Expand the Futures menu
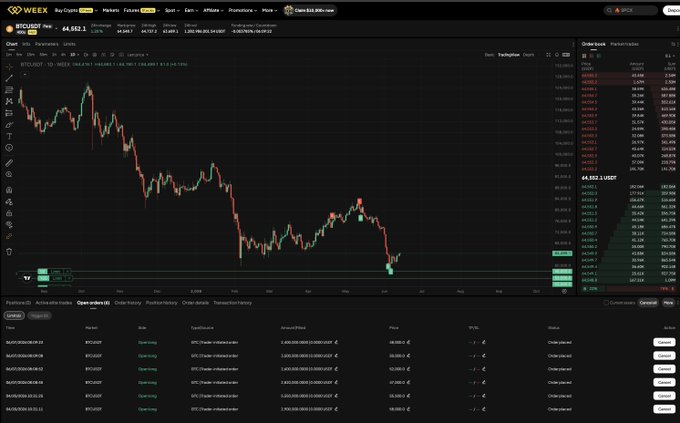 141,10
